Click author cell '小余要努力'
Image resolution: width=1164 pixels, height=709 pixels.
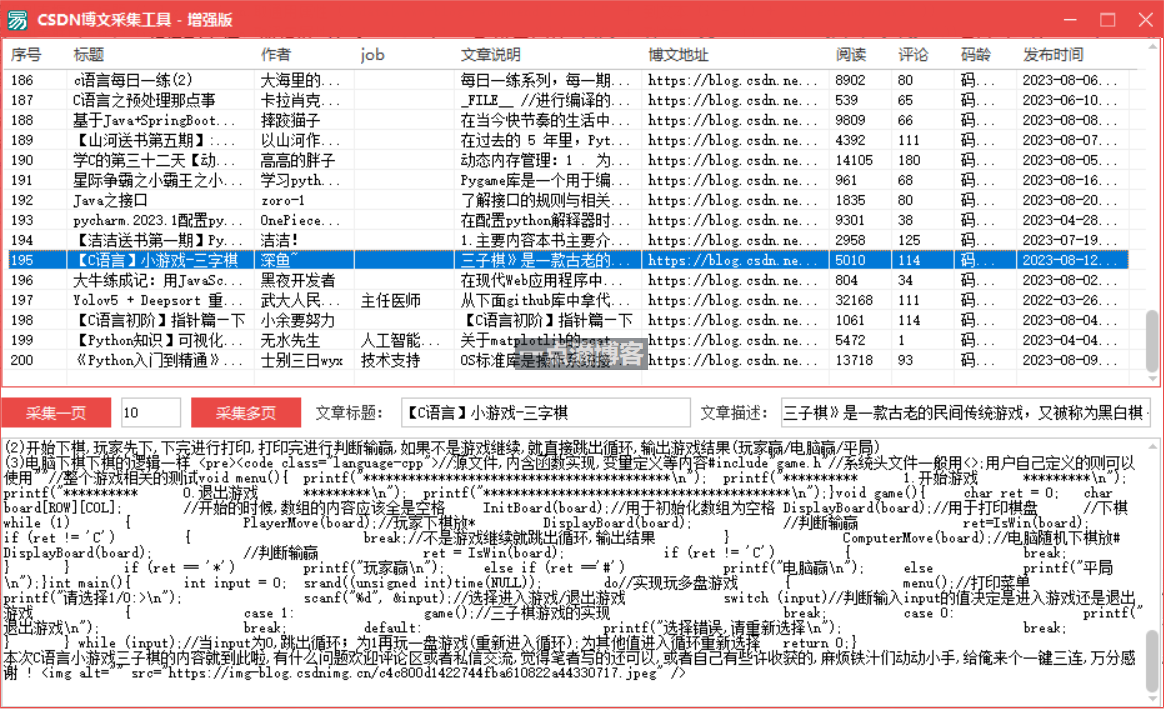(298, 321)
